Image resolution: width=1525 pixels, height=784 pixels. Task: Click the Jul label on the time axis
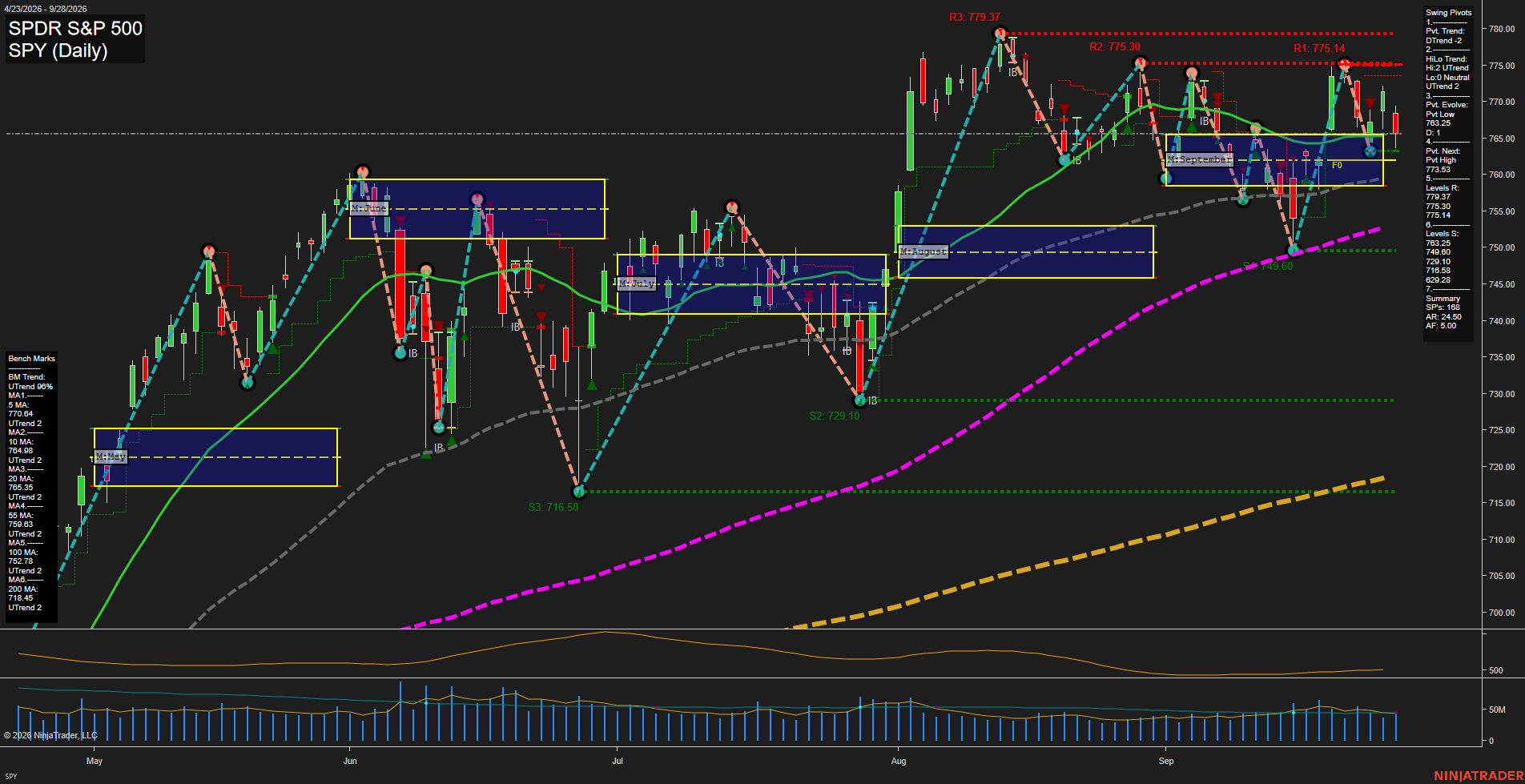coord(618,761)
